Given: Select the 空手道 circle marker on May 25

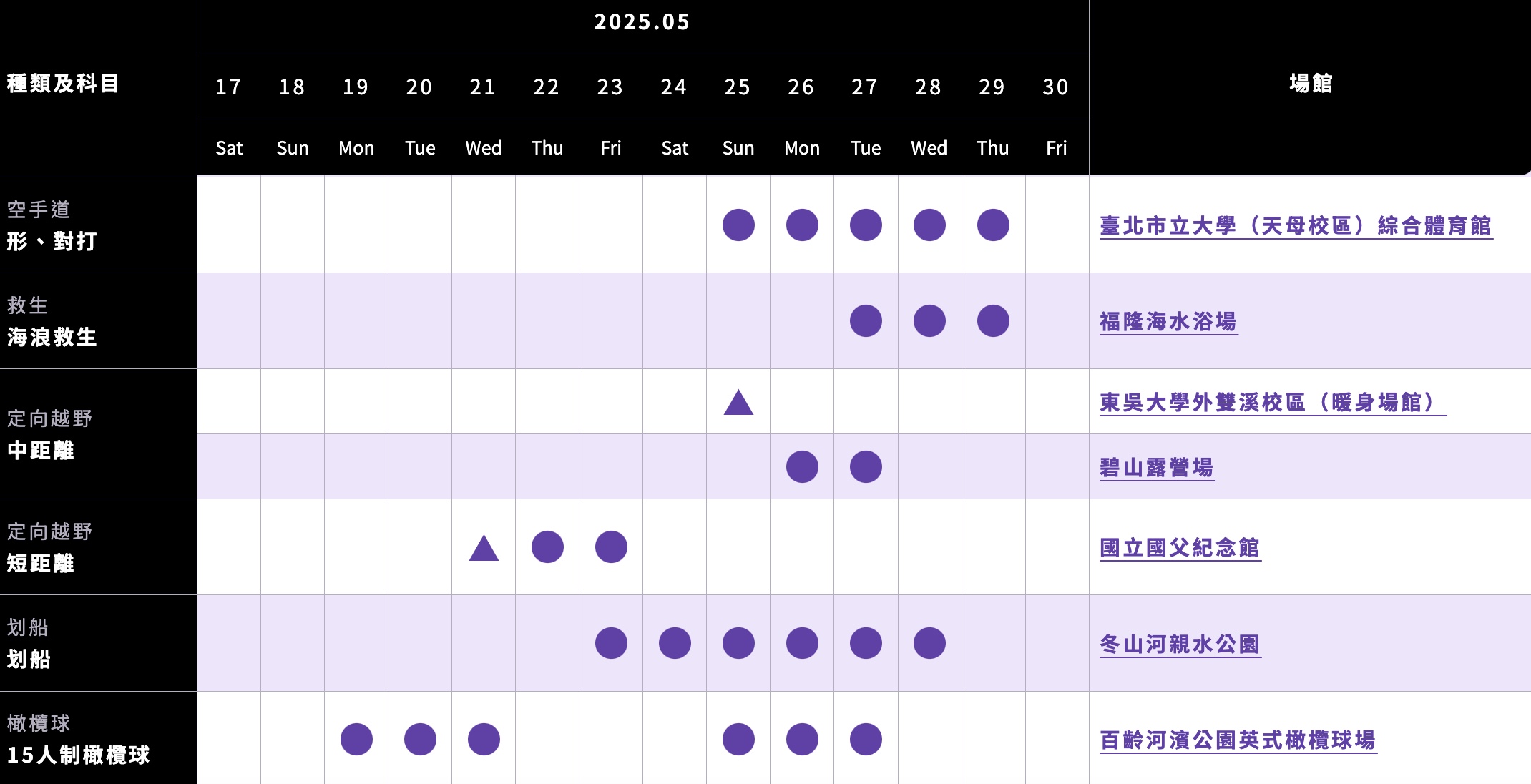Looking at the screenshot, I should coord(738,225).
